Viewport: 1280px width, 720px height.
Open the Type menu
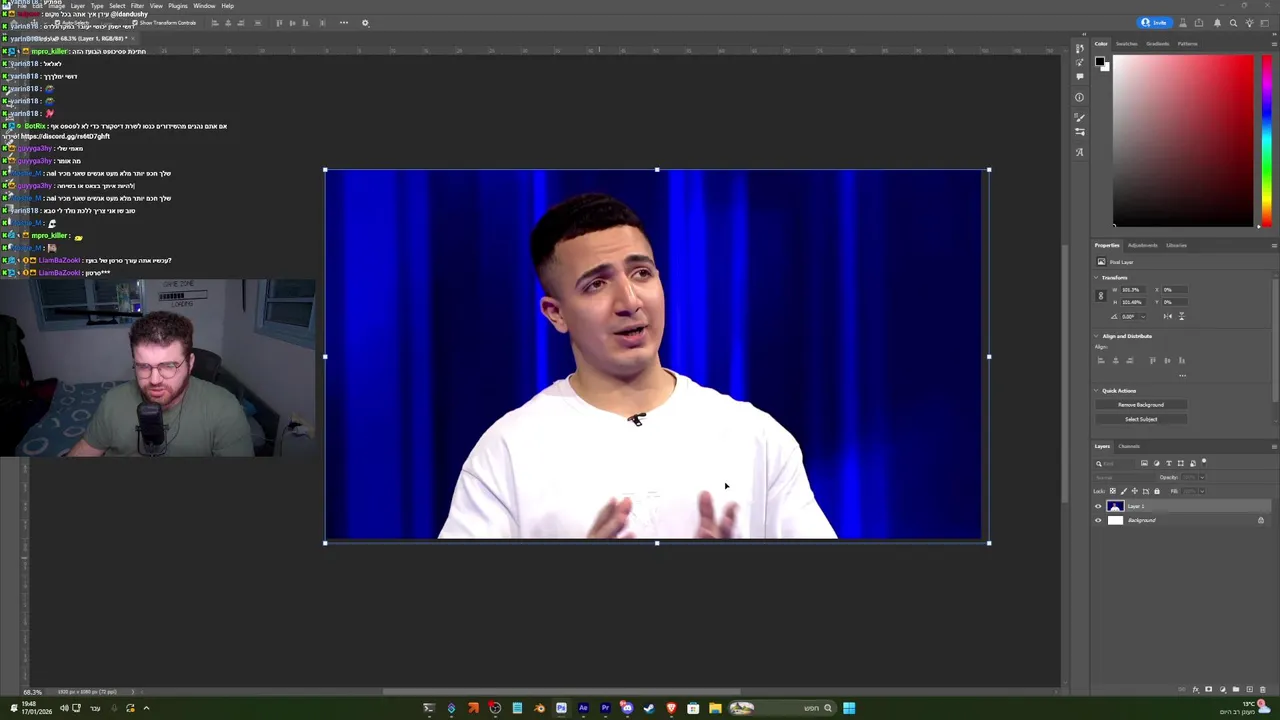pyautogui.click(x=97, y=6)
